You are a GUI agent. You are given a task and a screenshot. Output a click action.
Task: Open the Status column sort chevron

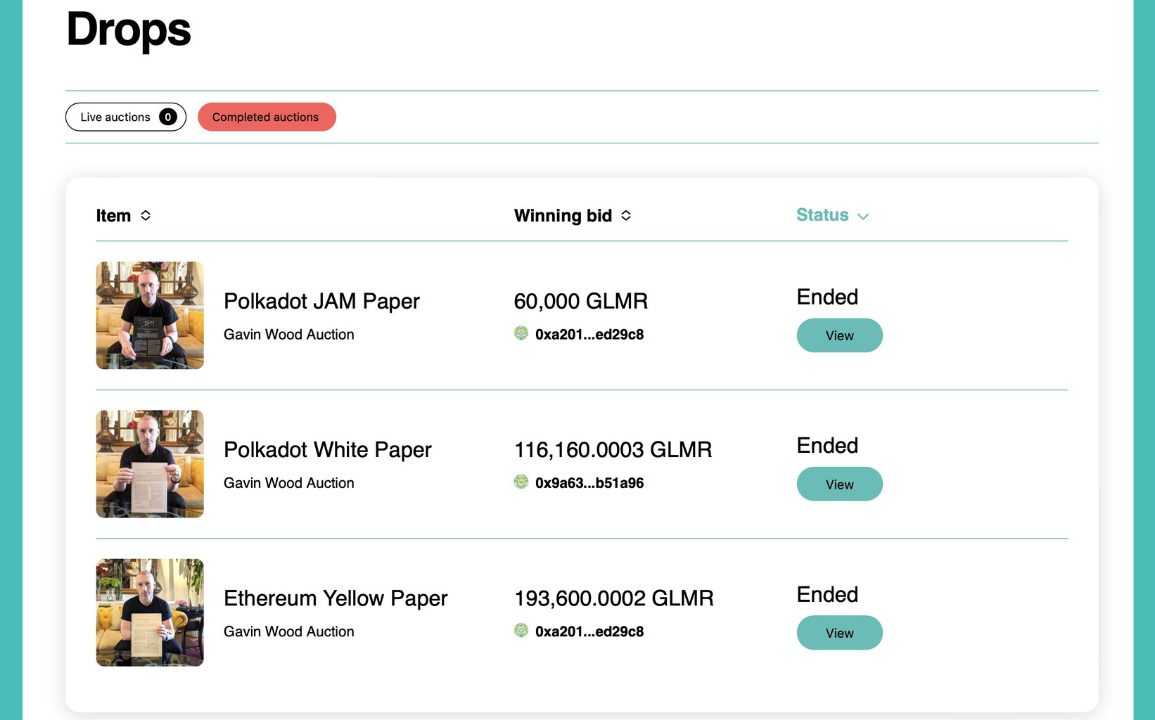click(x=863, y=216)
